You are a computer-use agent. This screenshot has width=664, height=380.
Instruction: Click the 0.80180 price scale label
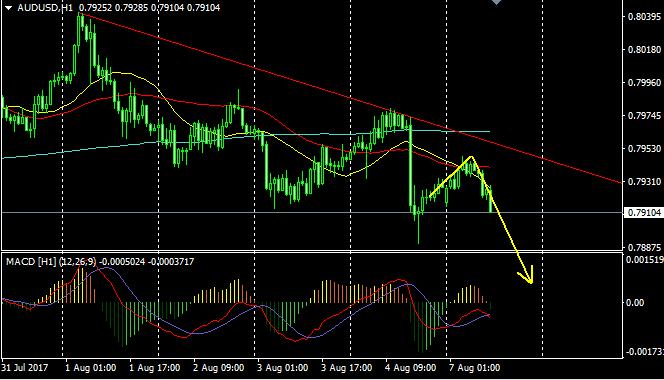click(644, 50)
